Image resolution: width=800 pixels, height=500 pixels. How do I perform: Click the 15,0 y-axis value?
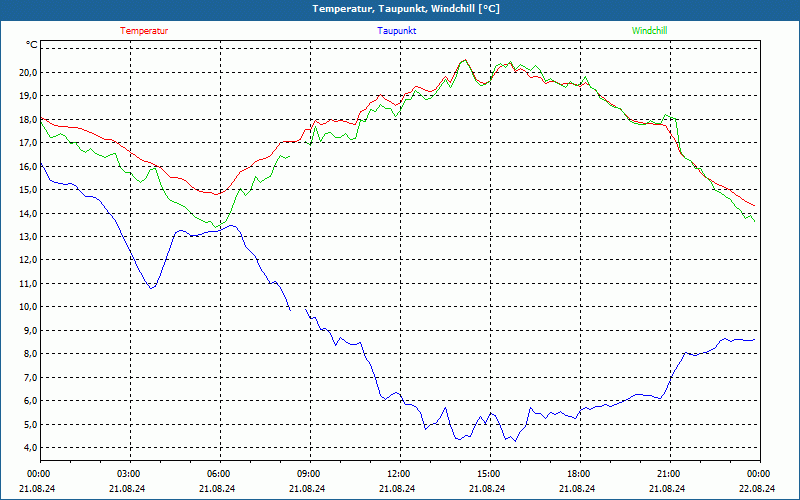(x=28, y=190)
